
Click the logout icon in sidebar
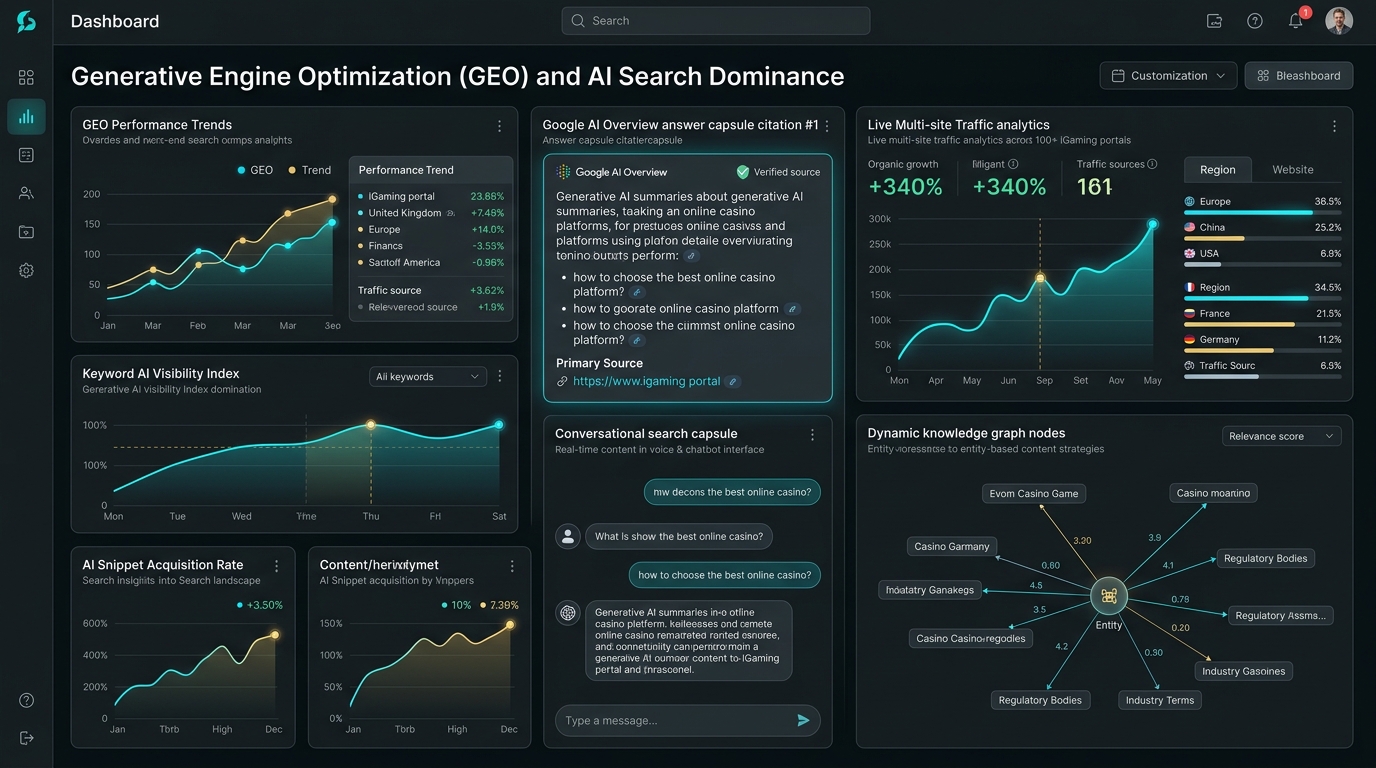point(26,738)
